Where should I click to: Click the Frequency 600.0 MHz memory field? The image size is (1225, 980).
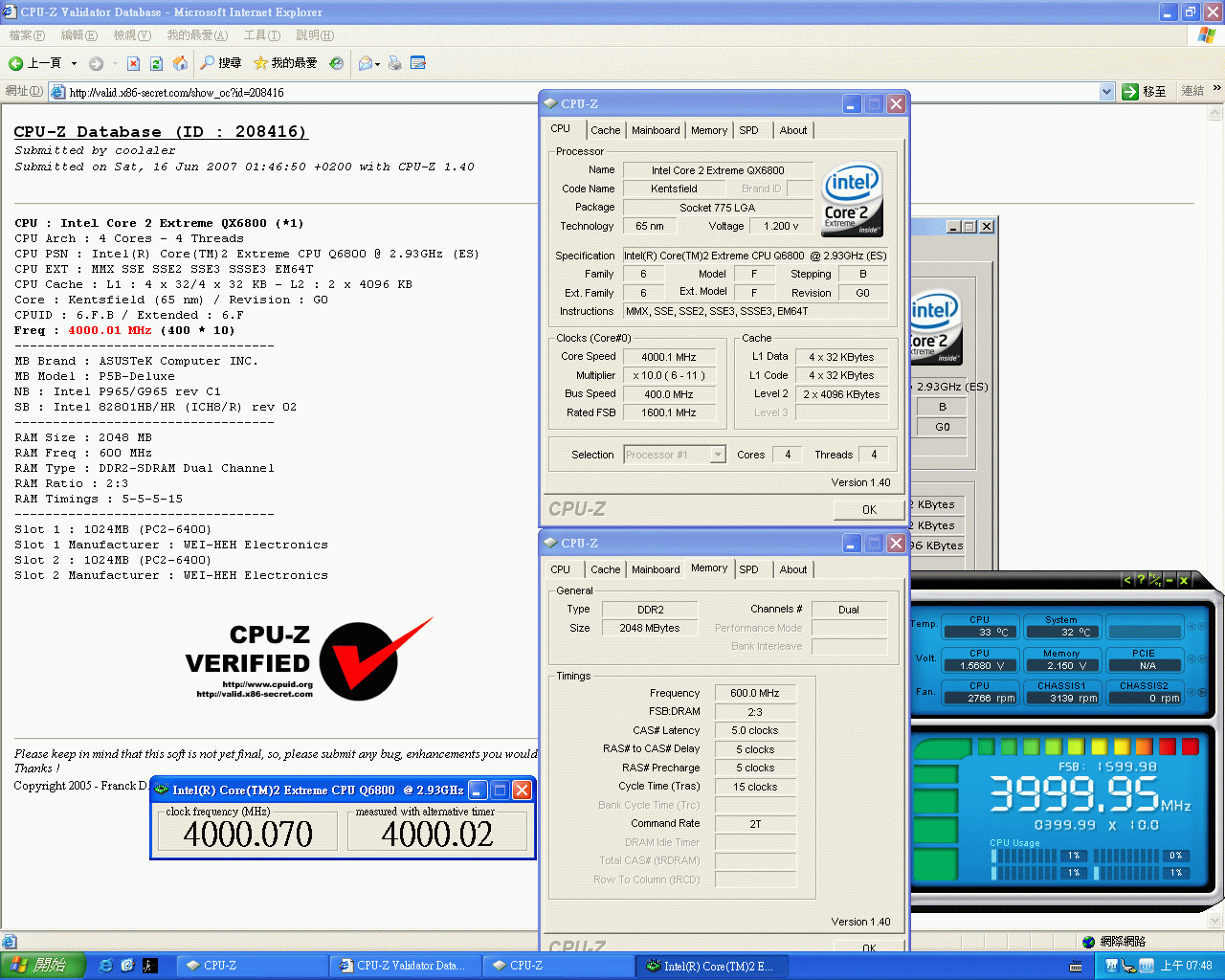point(755,693)
